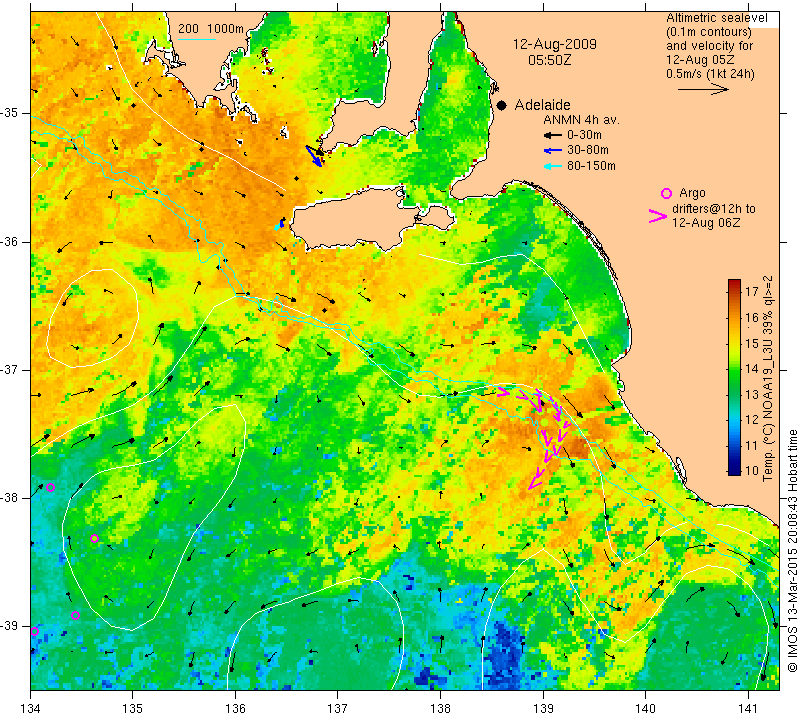Viewport: 800px width, 720px height.
Task: Click the Argo legend label
Action: pyautogui.click(x=692, y=193)
